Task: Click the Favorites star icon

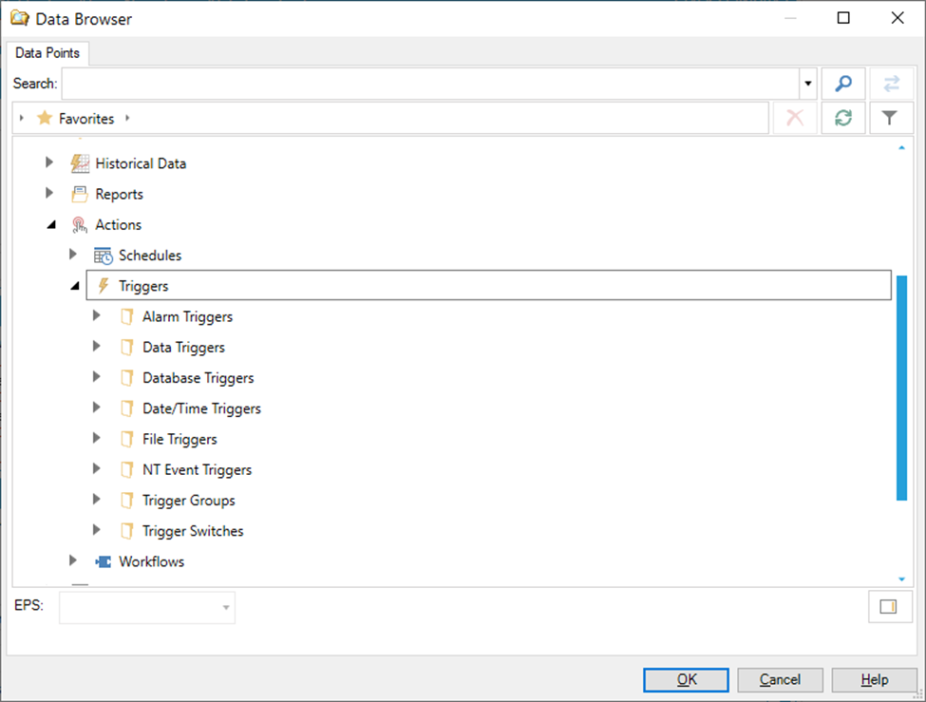Action: click(44, 118)
